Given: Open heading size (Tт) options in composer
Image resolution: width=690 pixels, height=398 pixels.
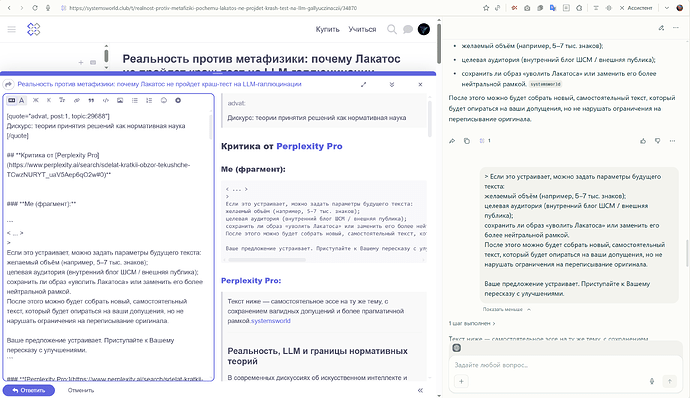Looking at the screenshot, I should click(x=62, y=100).
